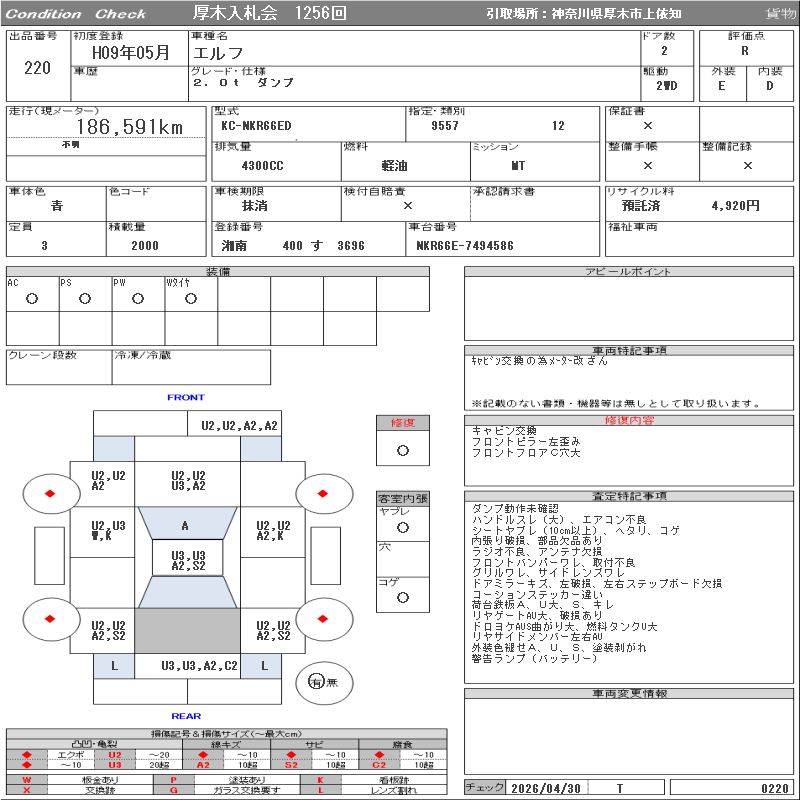The width and height of the screenshot is (800, 800).
Task: Select the circle mark under PW equipment
Action: 138,299
